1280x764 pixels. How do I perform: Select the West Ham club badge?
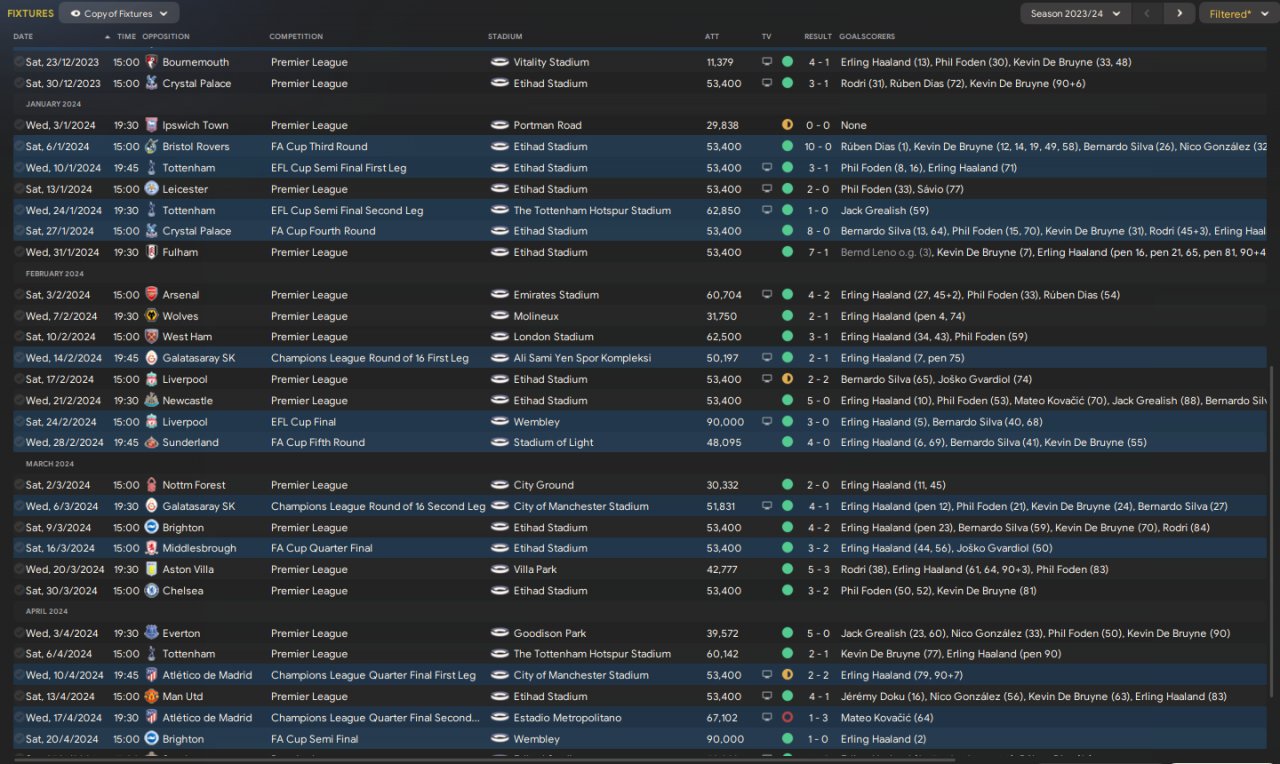click(151, 337)
